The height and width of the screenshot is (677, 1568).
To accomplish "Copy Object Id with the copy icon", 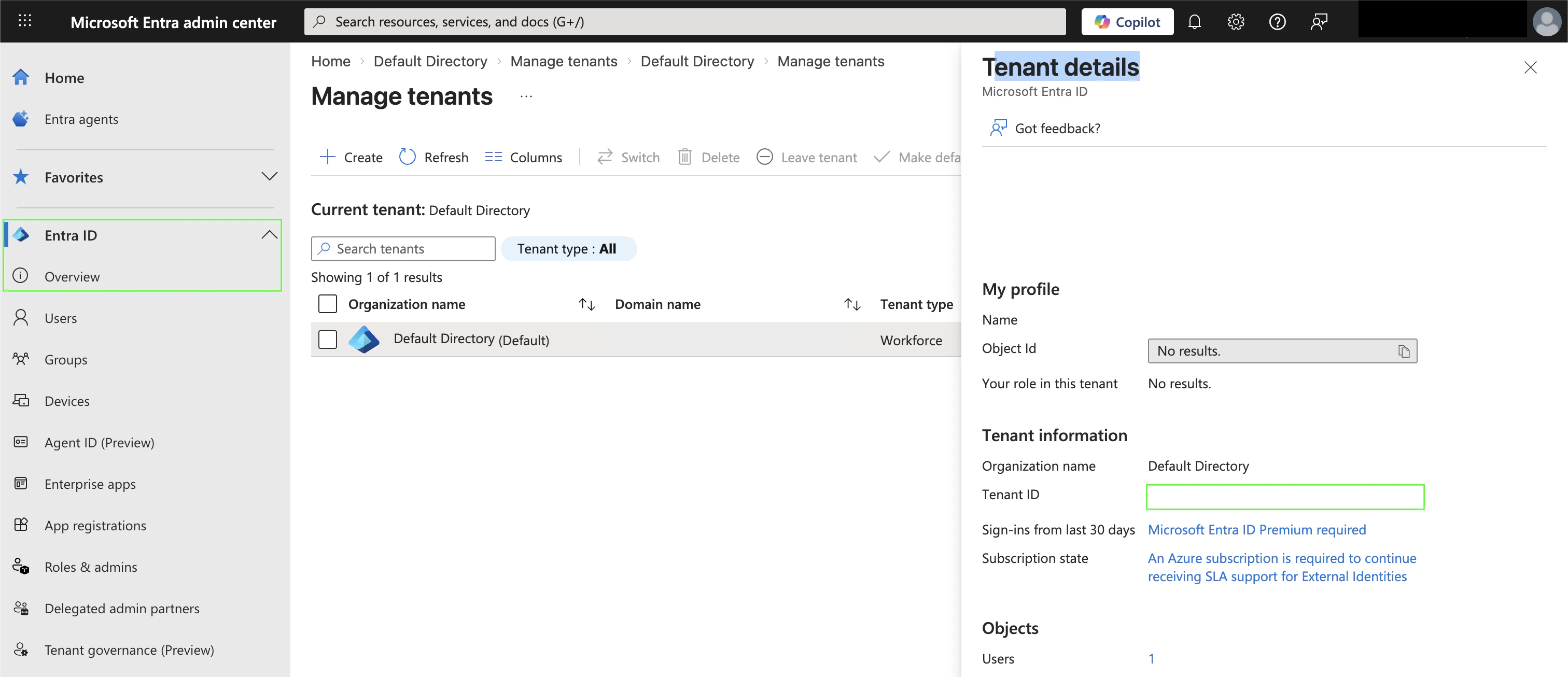I will pyautogui.click(x=1404, y=351).
